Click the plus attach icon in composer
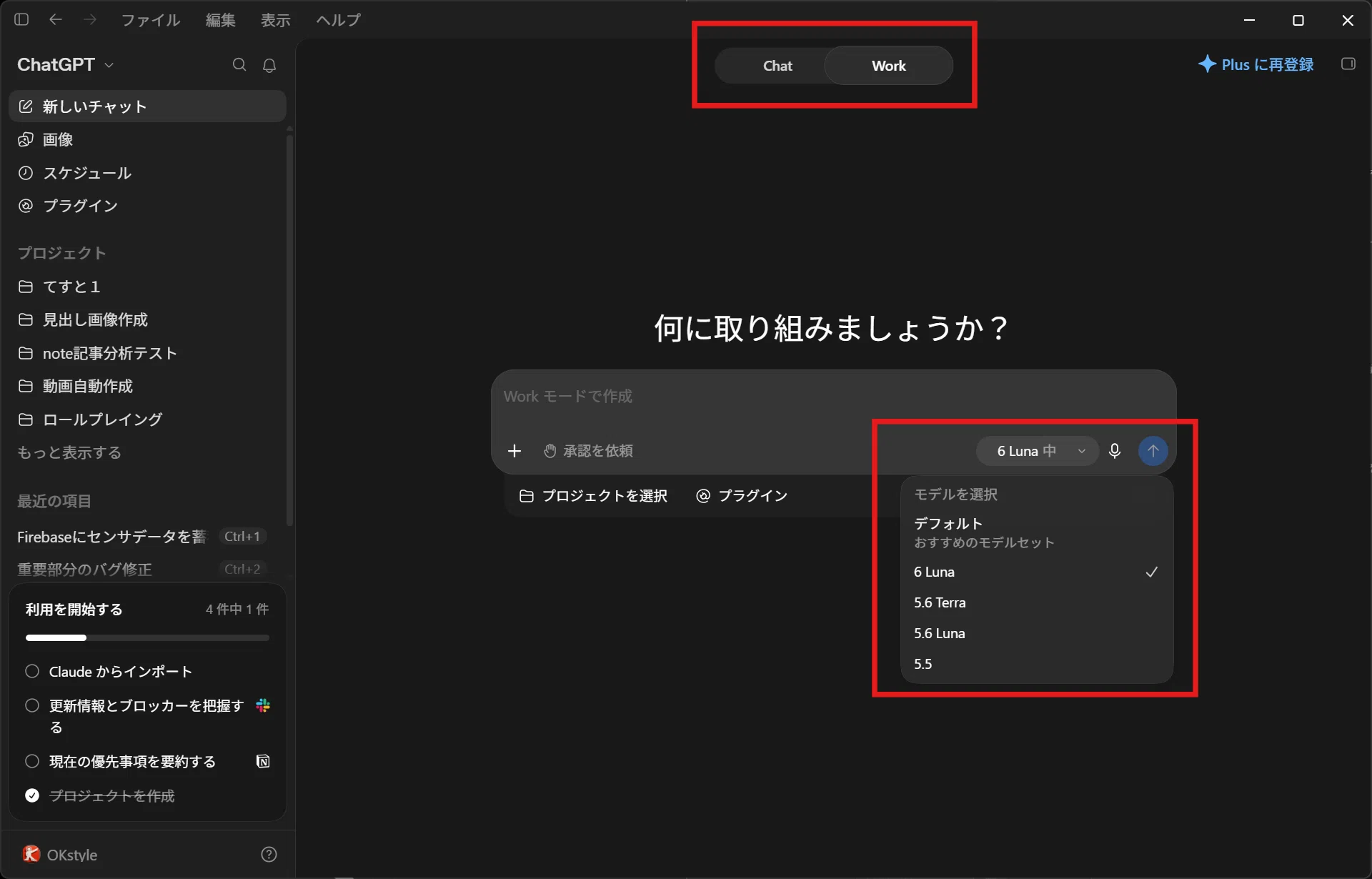 (x=514, y=451)
